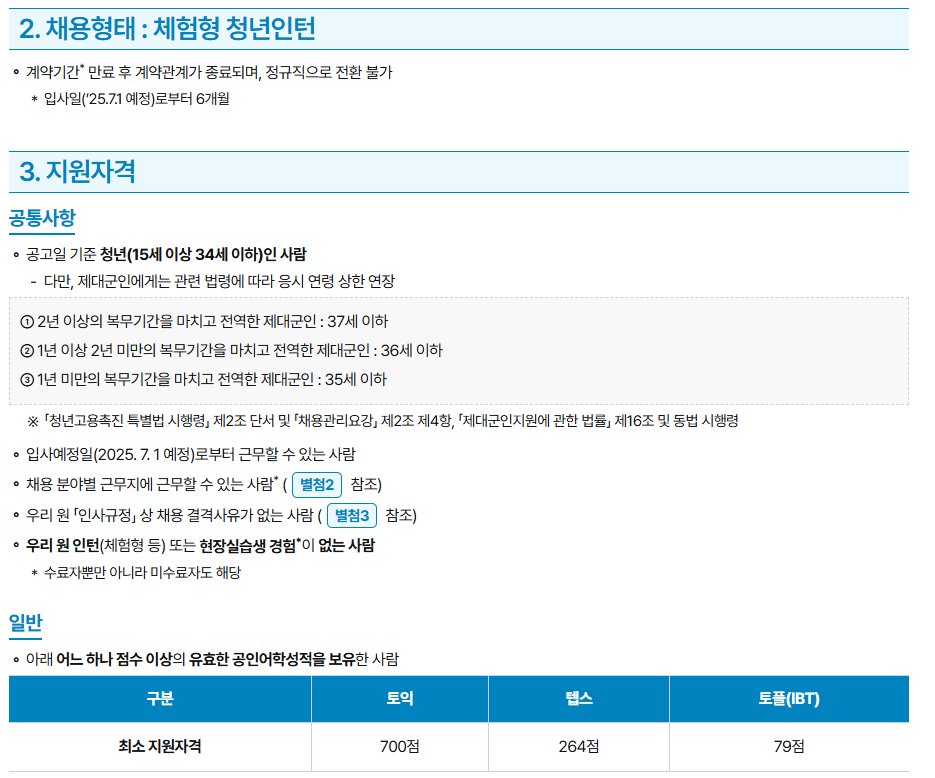Click the 텝스 column header
Viewport: 935px width, 778px height.
click(579, 698)
